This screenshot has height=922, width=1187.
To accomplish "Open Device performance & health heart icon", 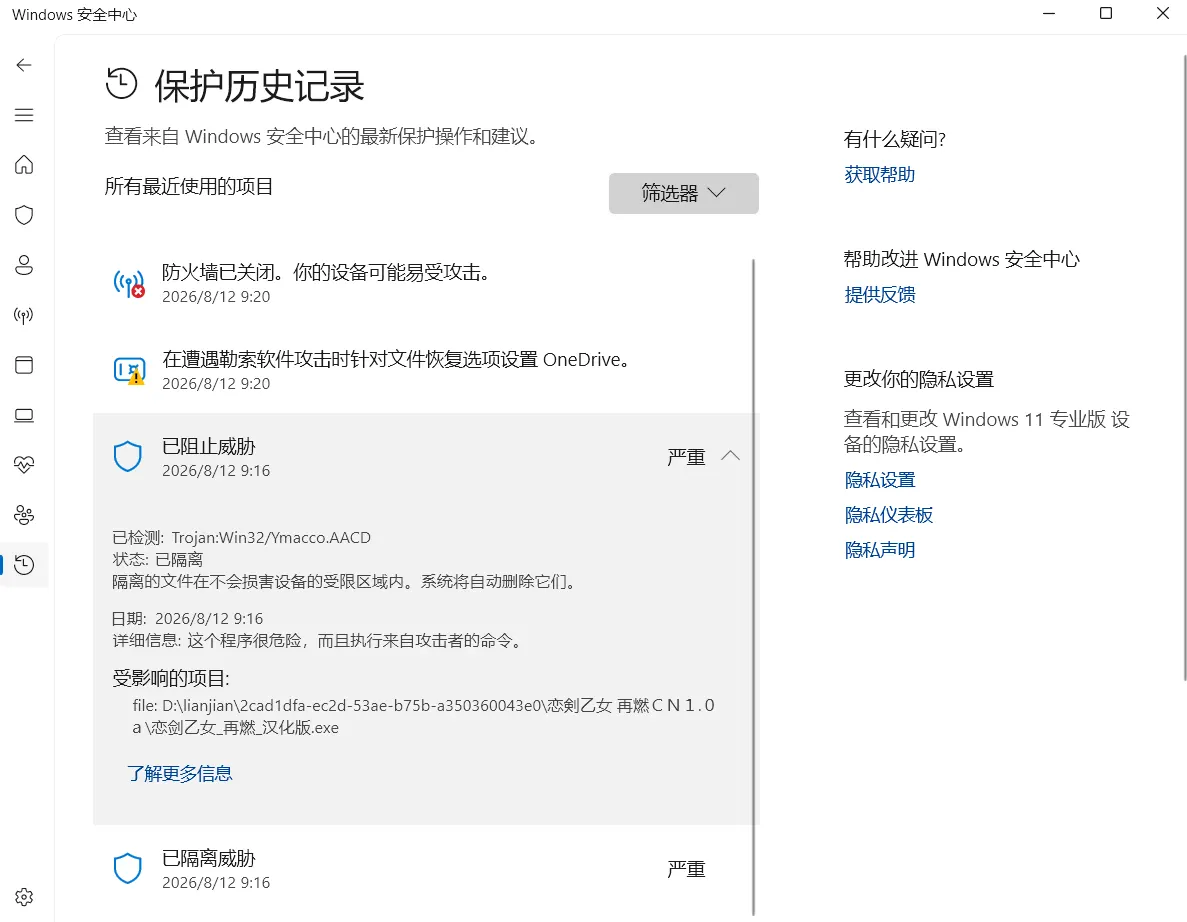I will coord(23,465).
